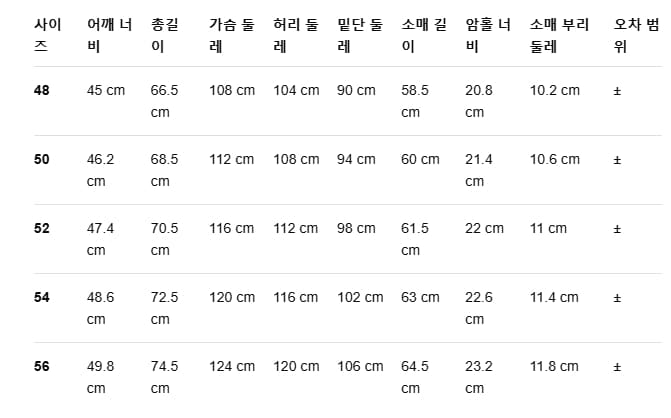Click the 가슴 둘레 column header
671x418 pixels.
[x=232, y=35]
